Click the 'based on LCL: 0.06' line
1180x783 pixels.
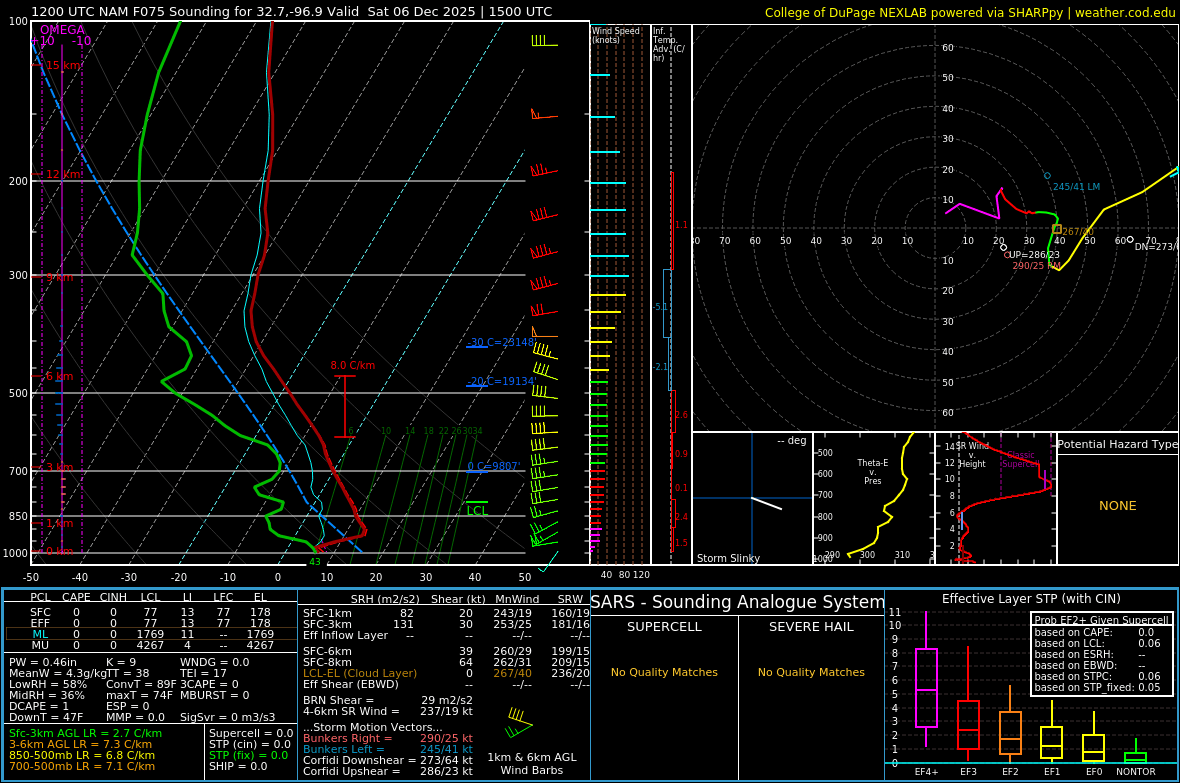tap(1097, 643)
